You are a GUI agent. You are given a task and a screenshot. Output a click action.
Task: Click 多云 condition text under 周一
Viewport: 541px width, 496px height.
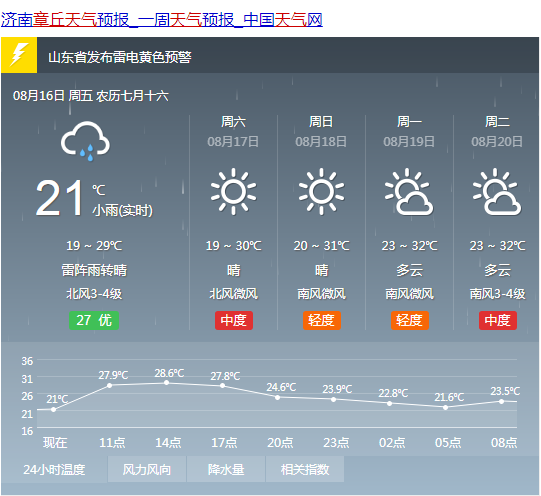coord(410,270)
